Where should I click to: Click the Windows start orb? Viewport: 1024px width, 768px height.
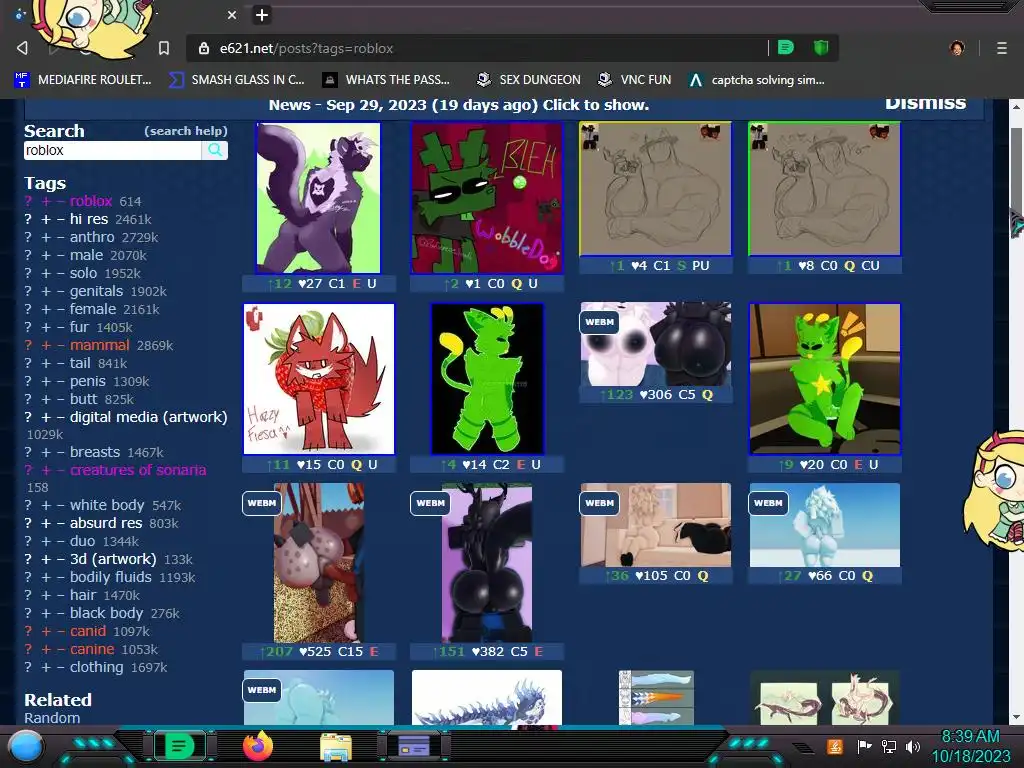click(x=26, y=747)
